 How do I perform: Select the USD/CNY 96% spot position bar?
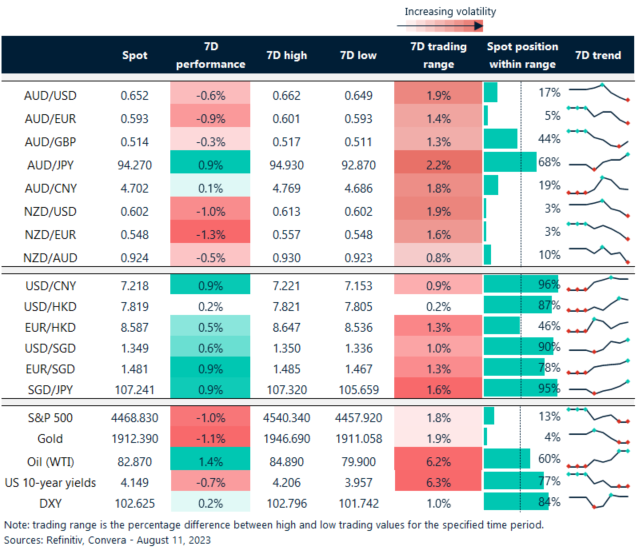click(520, 284)
